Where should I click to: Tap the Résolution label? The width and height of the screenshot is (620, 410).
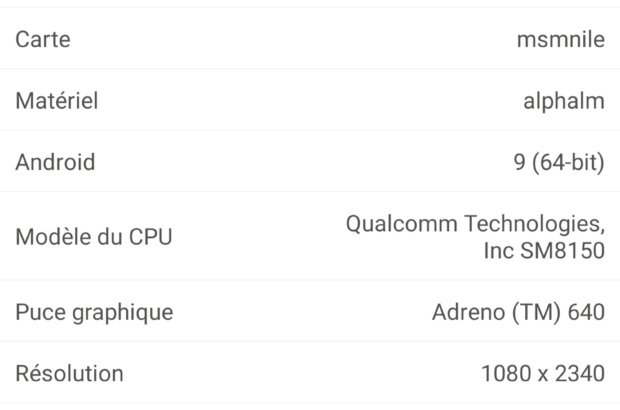point(69,374)
